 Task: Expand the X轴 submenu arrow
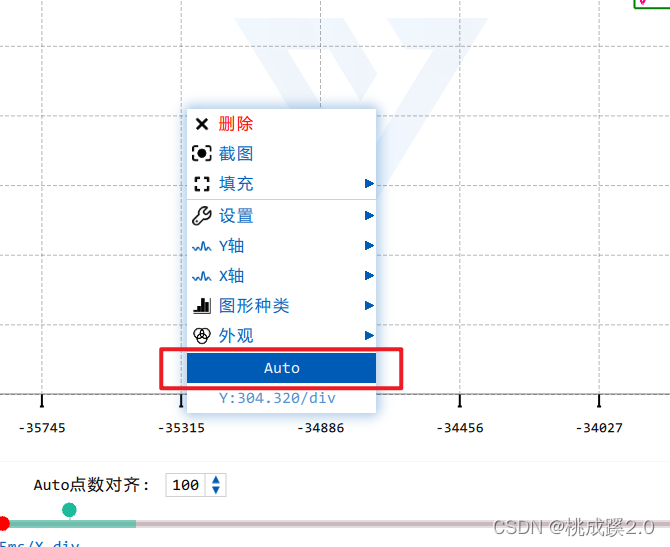click(369, 276)
